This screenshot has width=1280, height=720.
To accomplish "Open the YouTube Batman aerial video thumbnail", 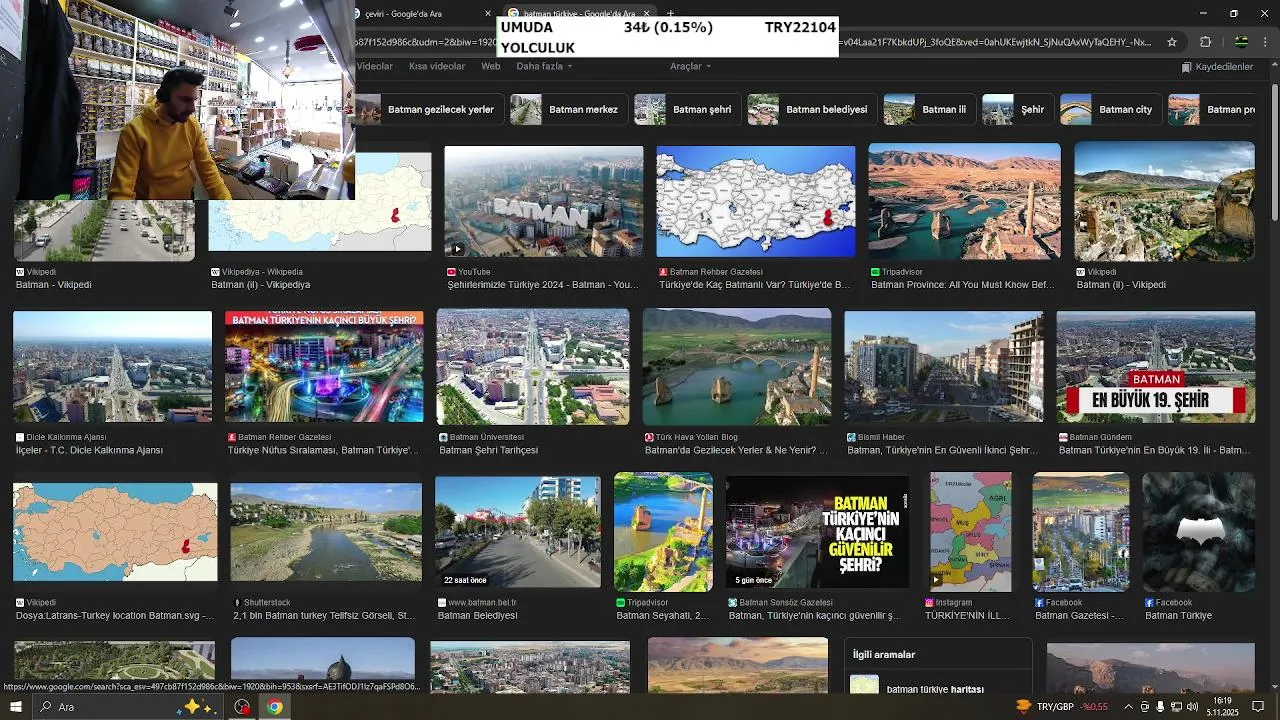I will point(543,203).
